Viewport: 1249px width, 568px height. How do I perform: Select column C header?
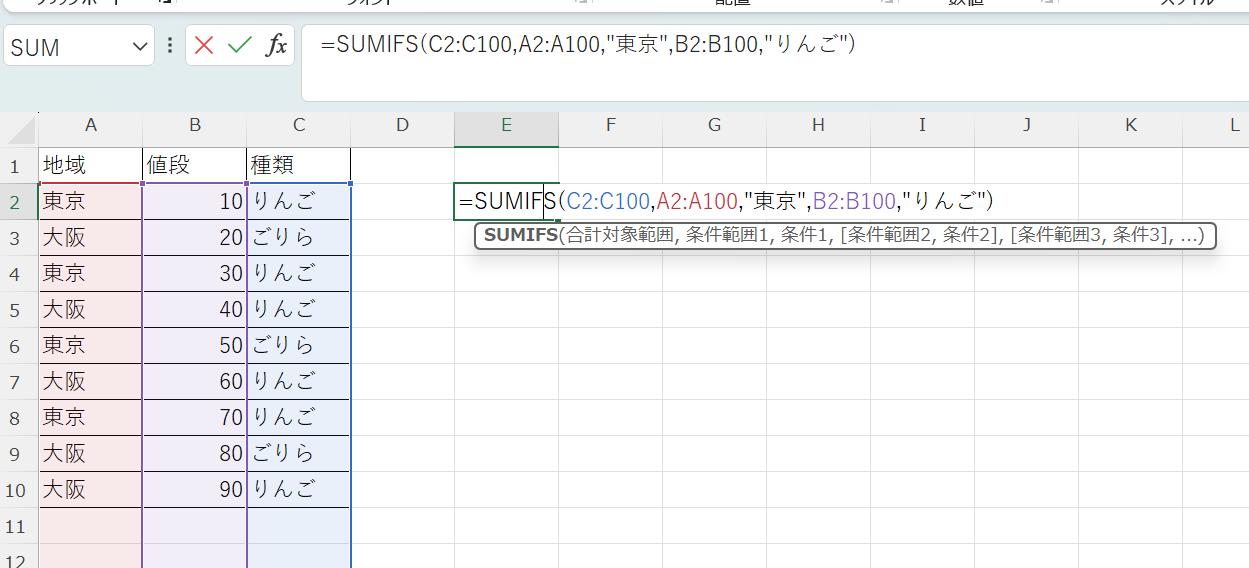299,125
